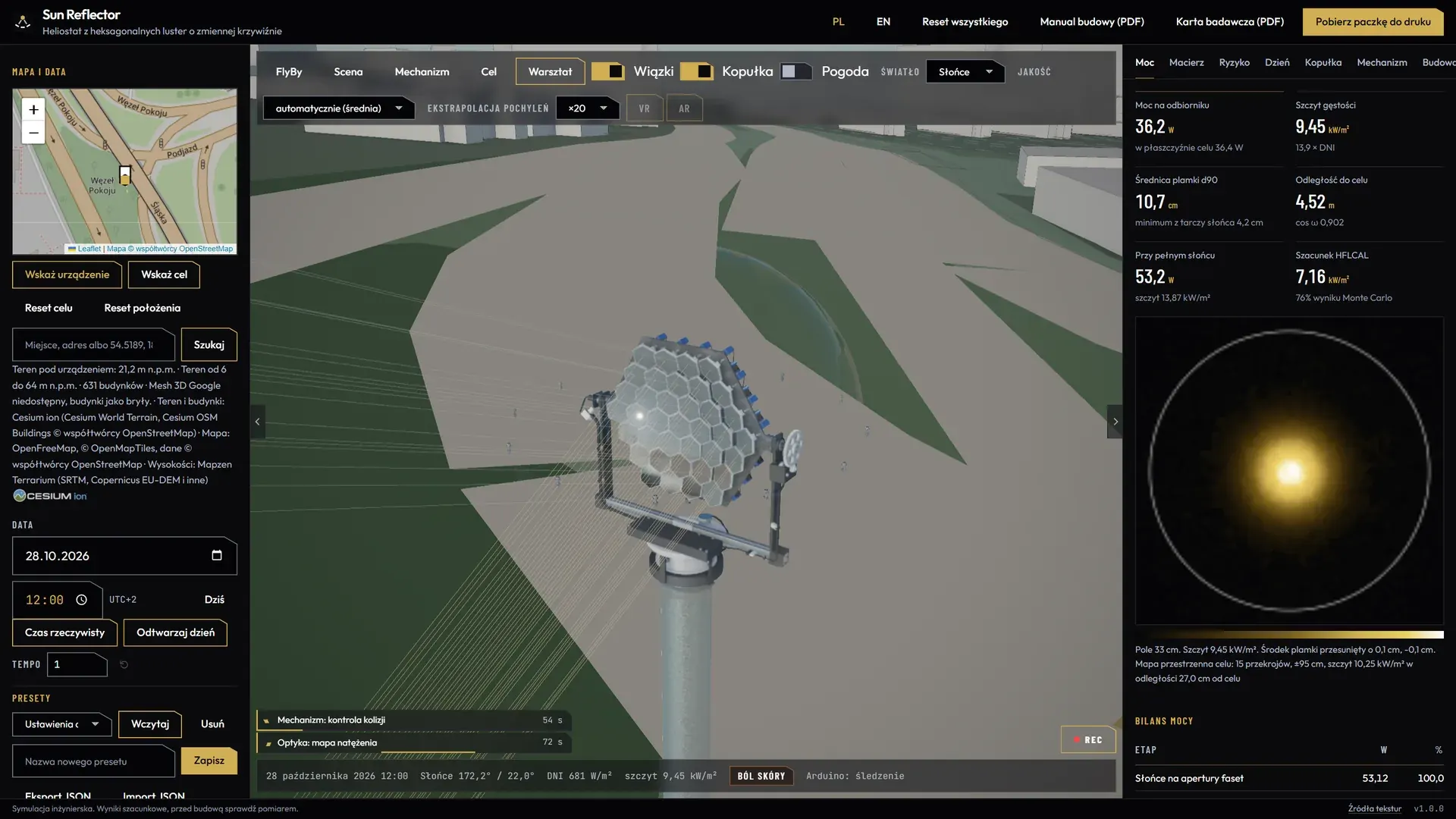Select the Scena view mode
The height and width of the screenshot is (819, 1456).
tap(348, 71)
